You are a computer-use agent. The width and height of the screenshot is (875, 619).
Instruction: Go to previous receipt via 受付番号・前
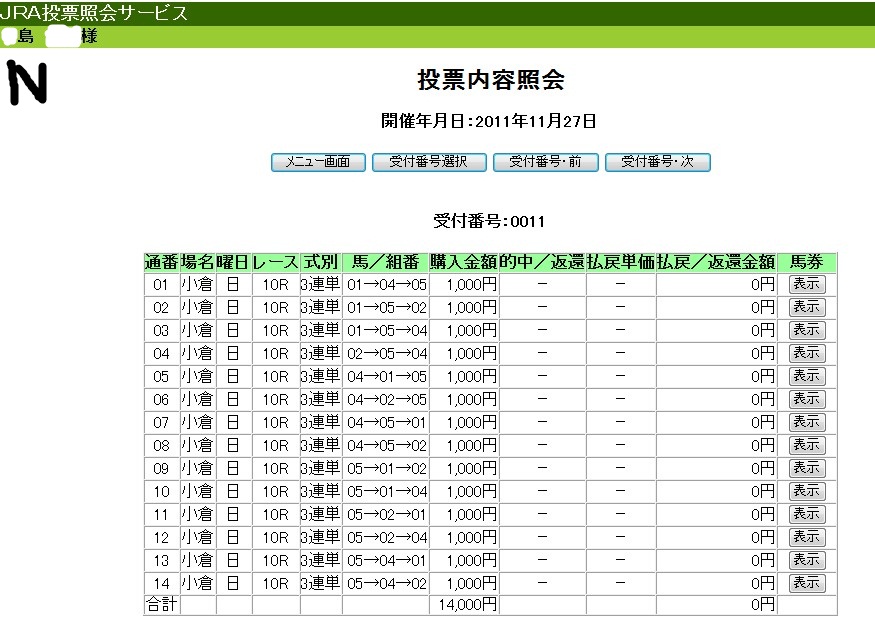coord(545,161)
